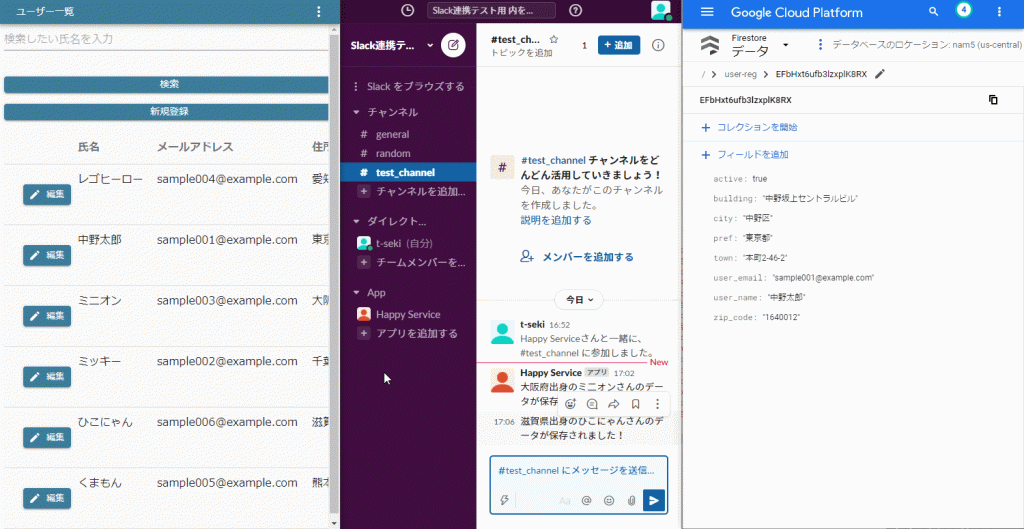Image resolution: width=1024 pixels, height=529 pixels.
Task: Open t-seki direct message
Action: [404, 243]
